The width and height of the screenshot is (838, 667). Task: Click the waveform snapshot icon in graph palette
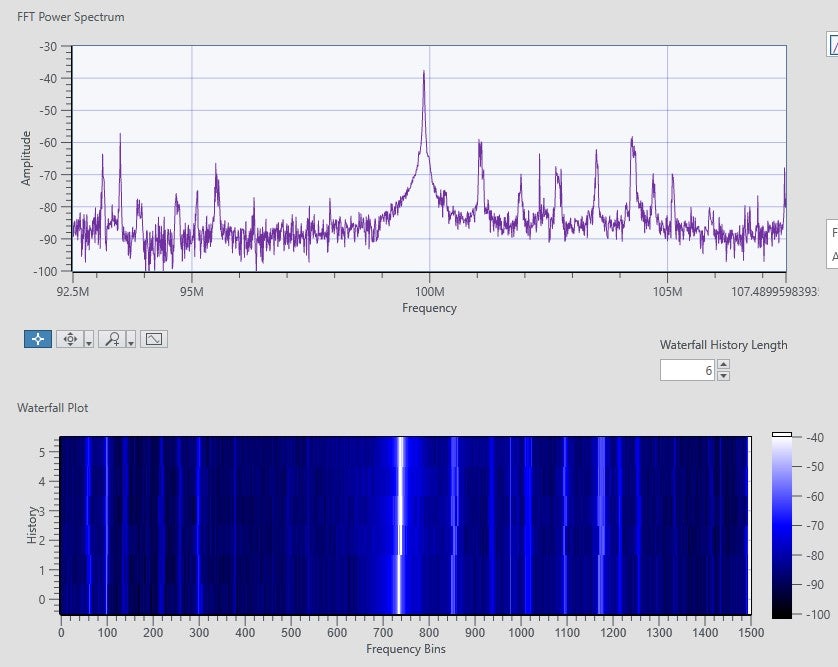pyautogui.click(x=154, y=339)
